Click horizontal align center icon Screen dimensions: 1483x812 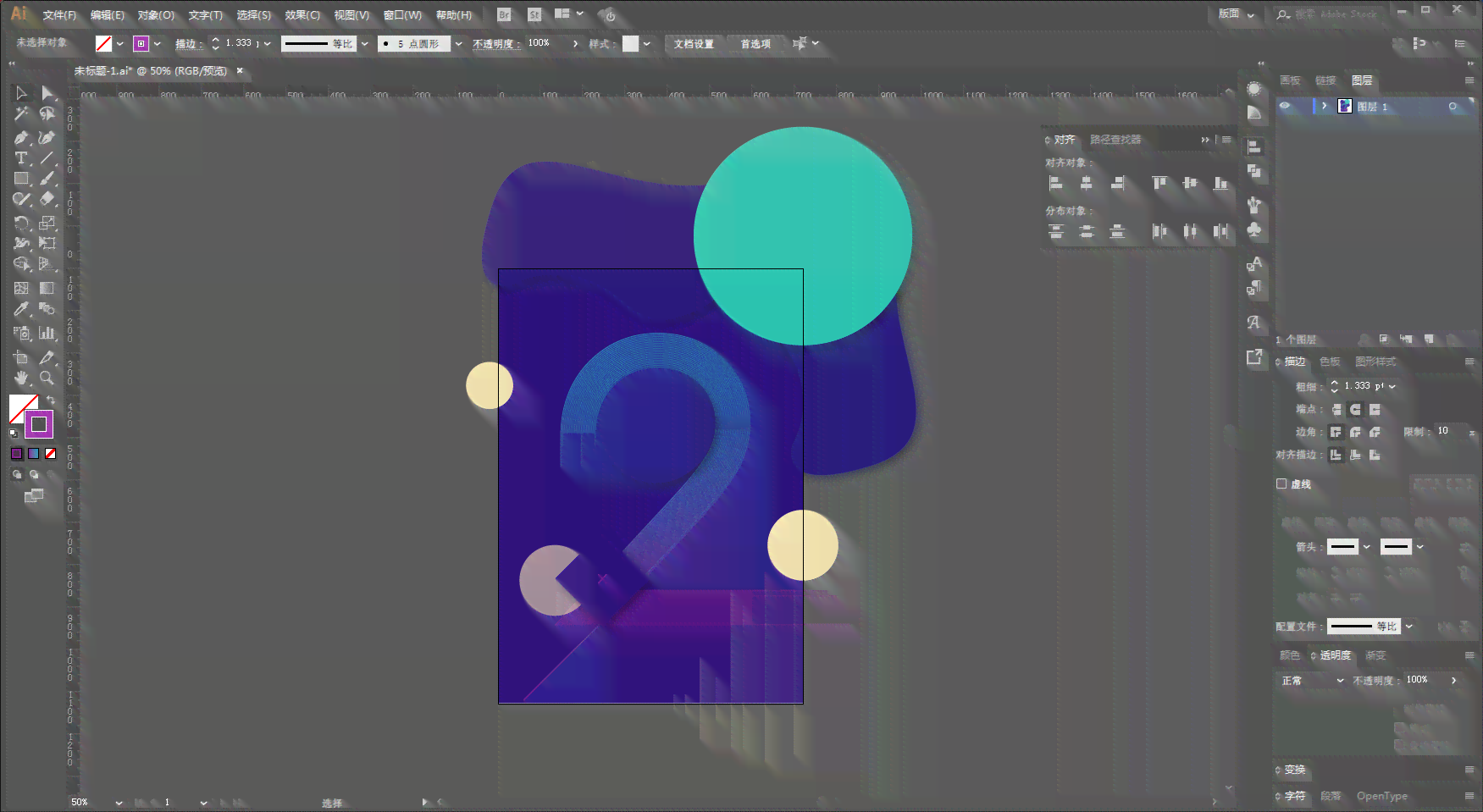point(1087,183)
